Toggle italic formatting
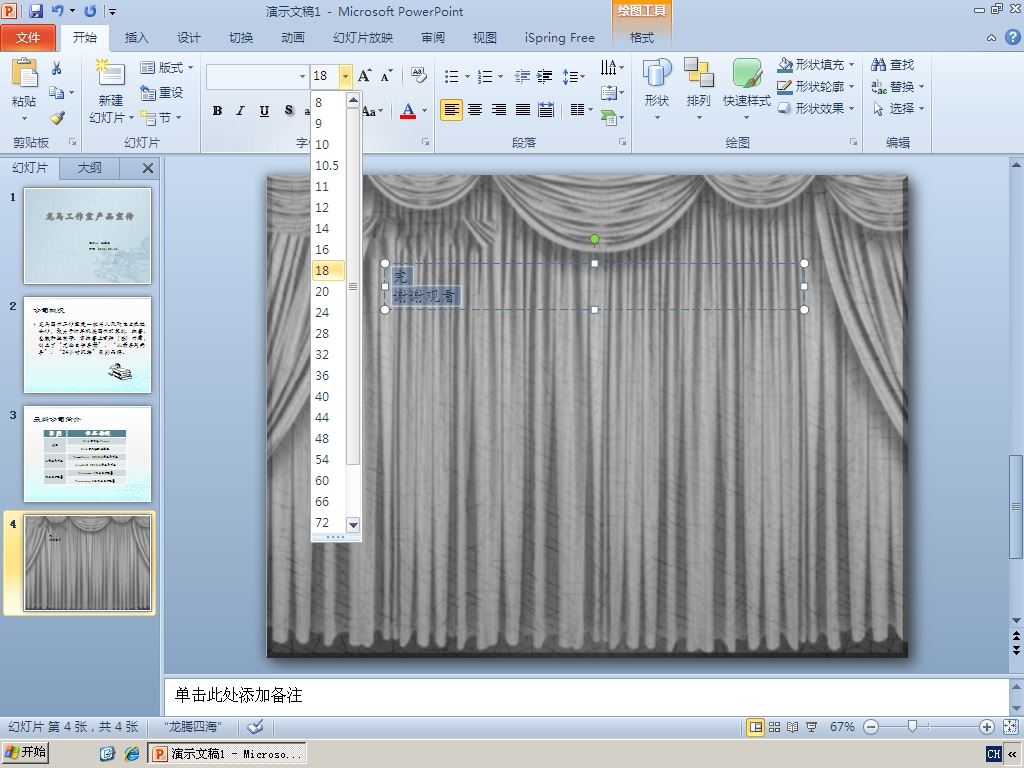This screenshot has height=768, width=1024. [x=240, y=110]
